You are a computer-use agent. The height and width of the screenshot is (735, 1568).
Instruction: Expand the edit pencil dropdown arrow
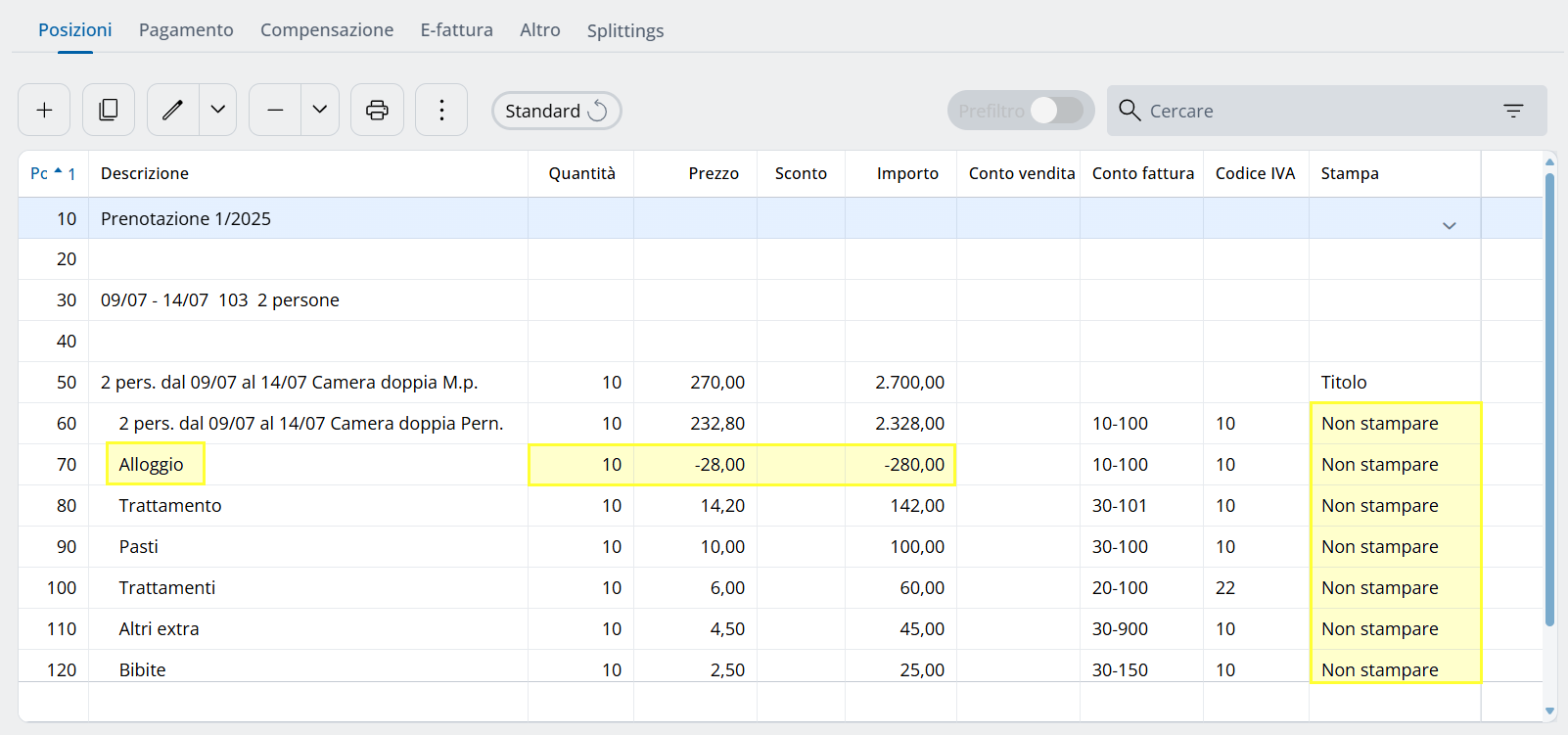218,110
